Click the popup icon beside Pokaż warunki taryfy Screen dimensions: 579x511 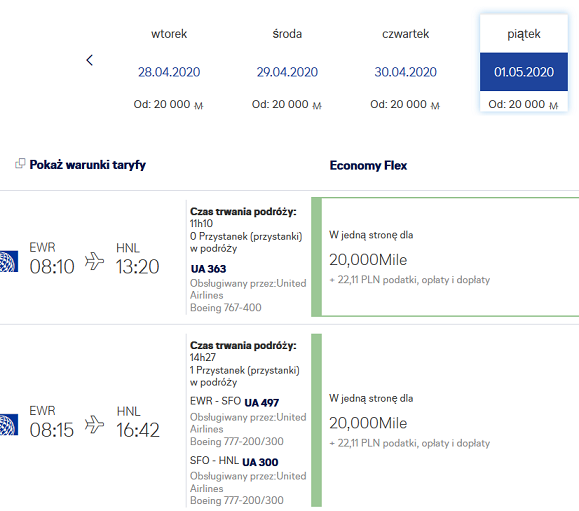tap(20, 163)
